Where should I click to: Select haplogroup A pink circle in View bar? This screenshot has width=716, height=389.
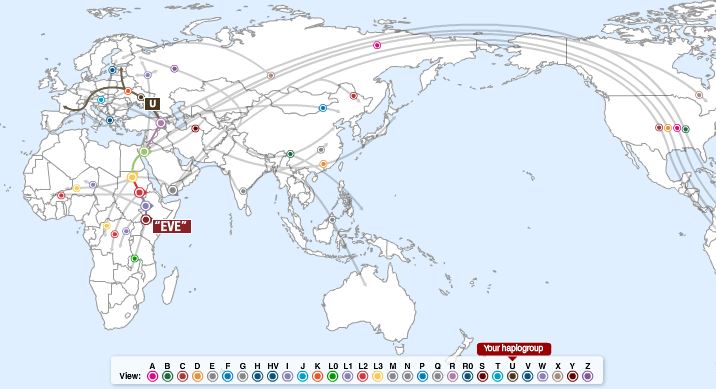tap(153, 376)
